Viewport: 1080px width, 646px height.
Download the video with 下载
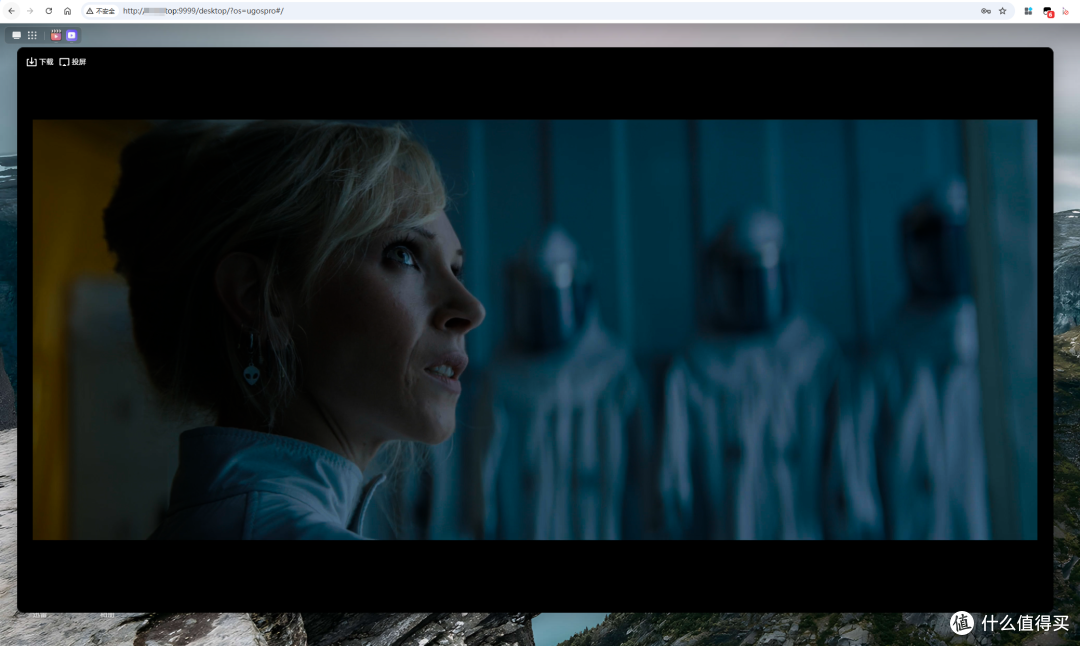point(40,62)
